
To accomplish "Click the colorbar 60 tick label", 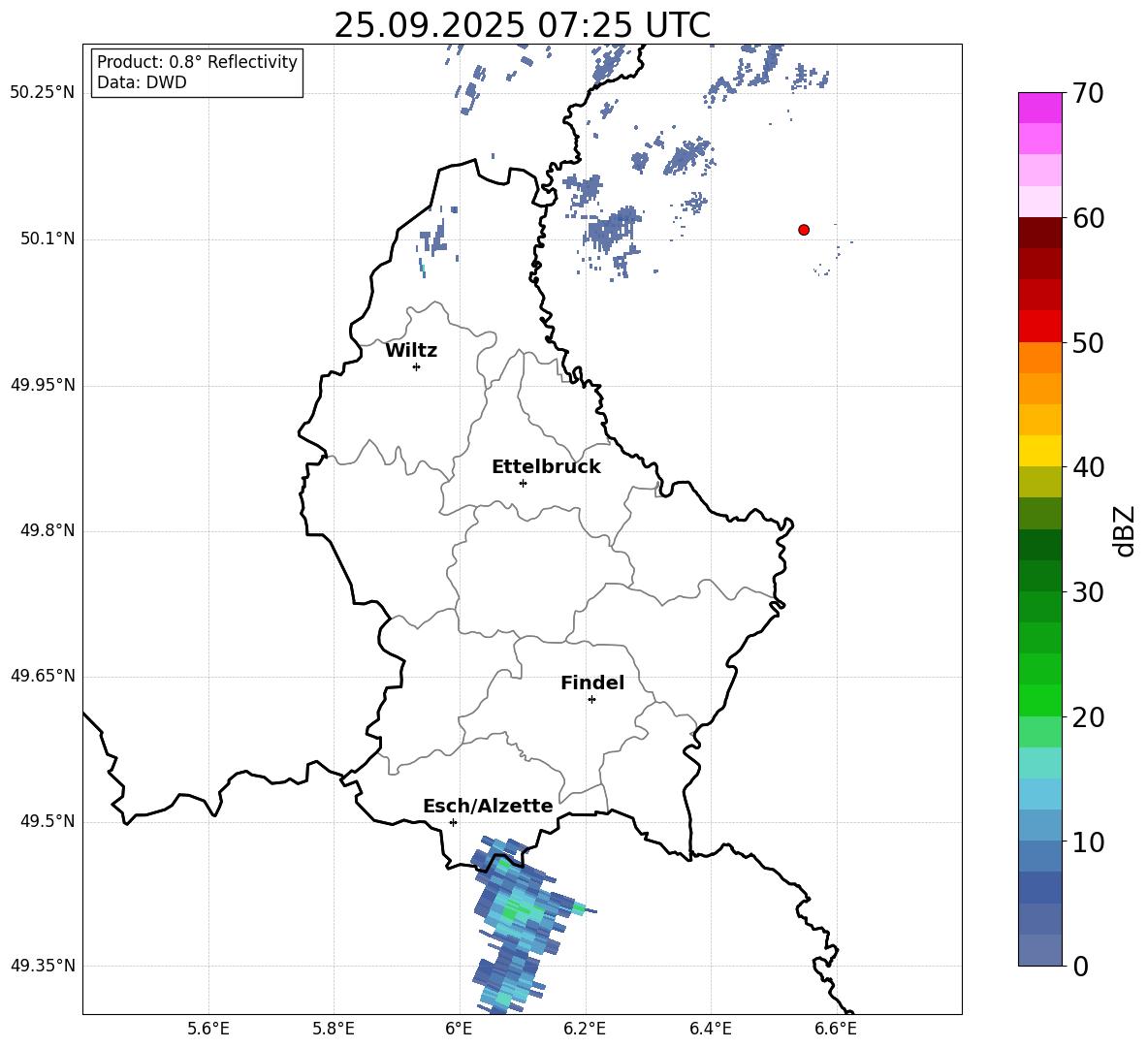I will [x=1088, y=218].
